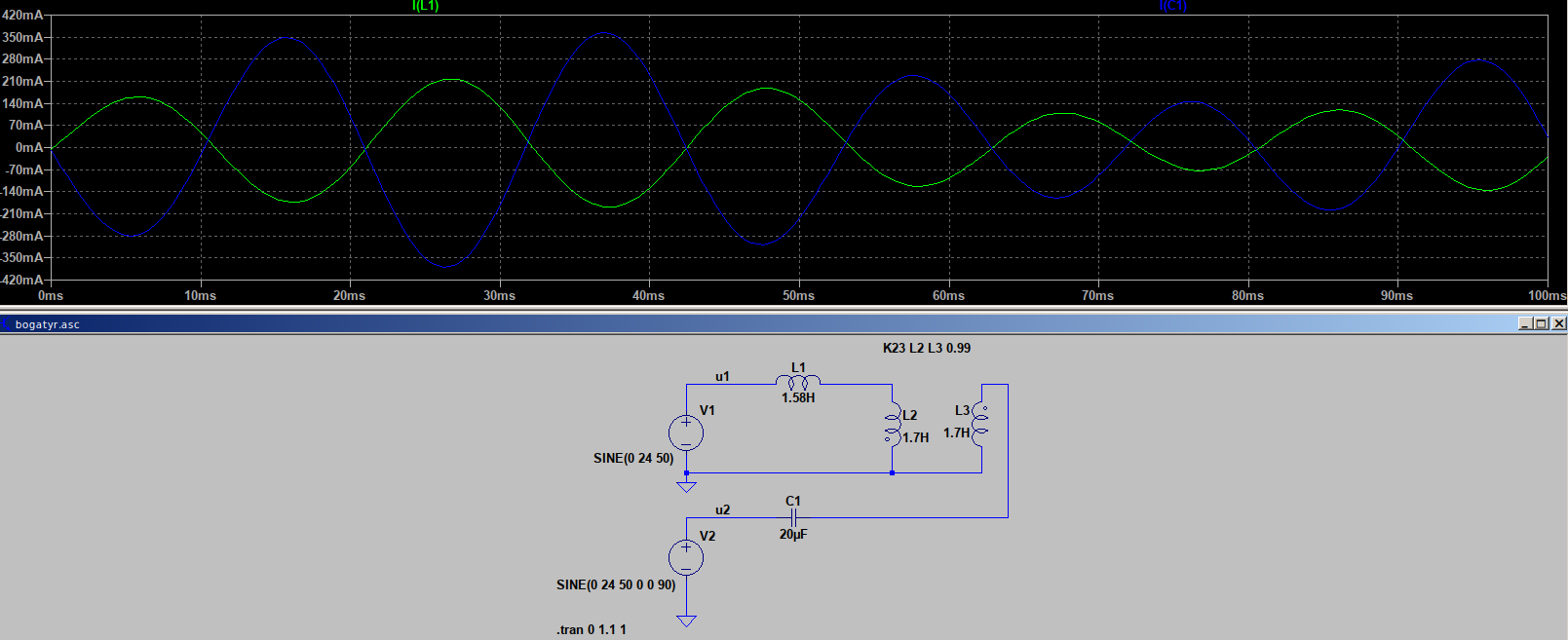Viewport: 1568px width, 640px height.
Task: Click the green I(L1) trace label
Action: [x=425, y=6]
